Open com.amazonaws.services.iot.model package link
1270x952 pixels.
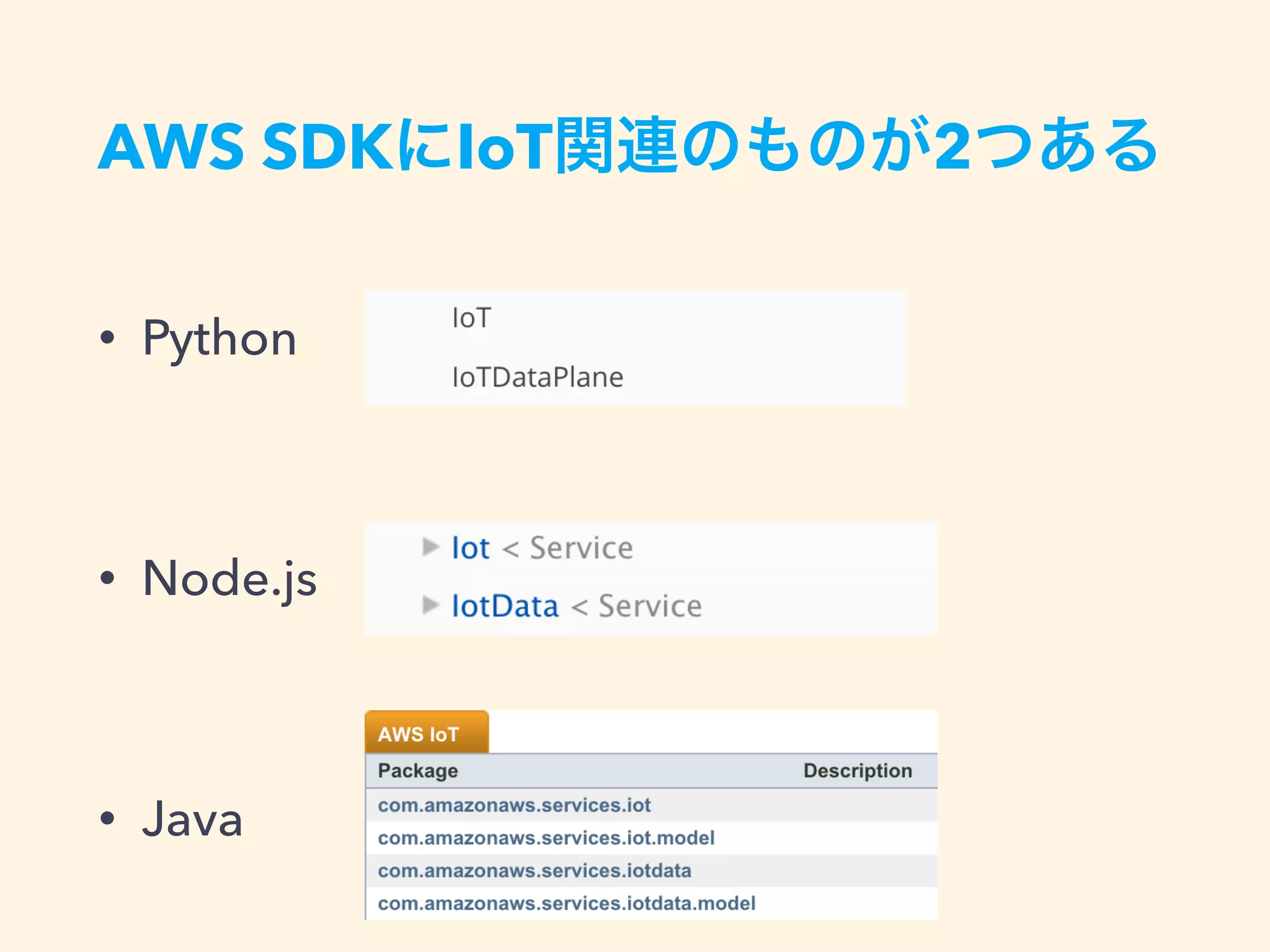[546, 838]
